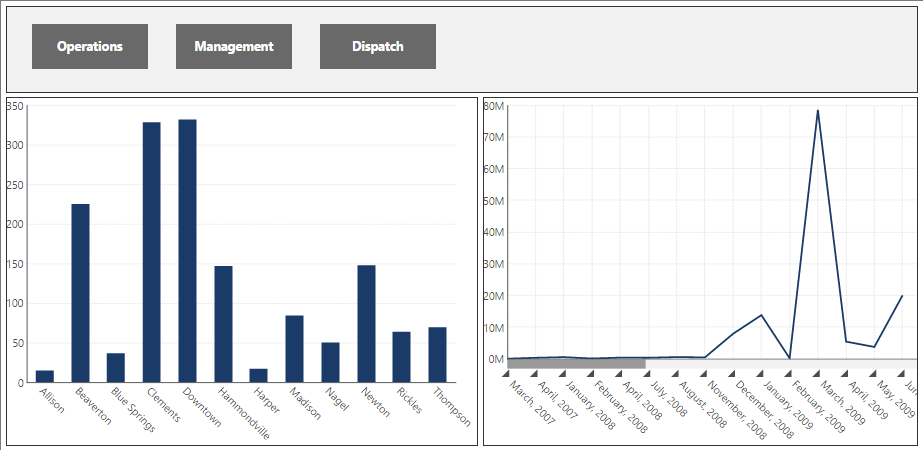Click the line point at December, 2008

point(733,334)
